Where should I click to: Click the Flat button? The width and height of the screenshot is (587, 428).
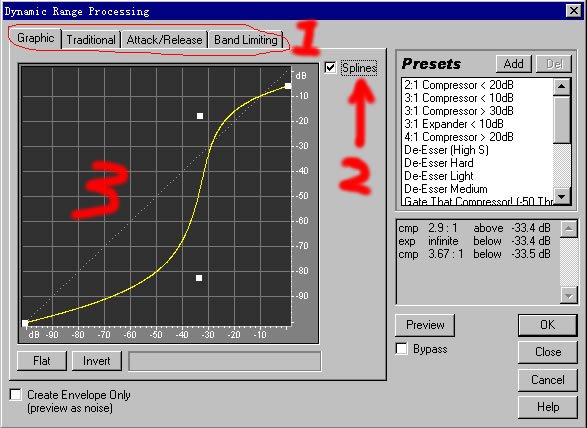pyautogui.click(x=42, y=361)
